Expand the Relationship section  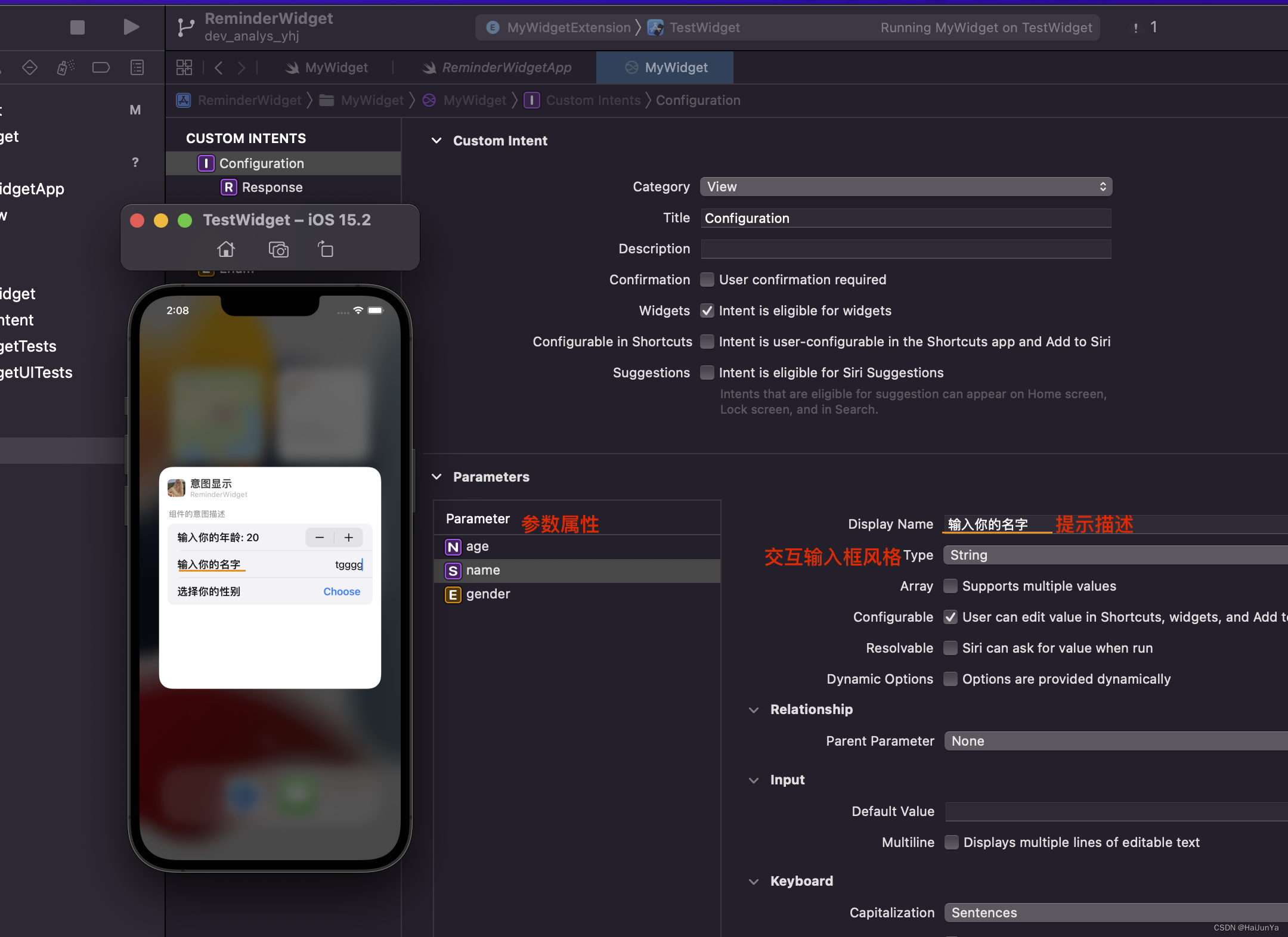755,709
